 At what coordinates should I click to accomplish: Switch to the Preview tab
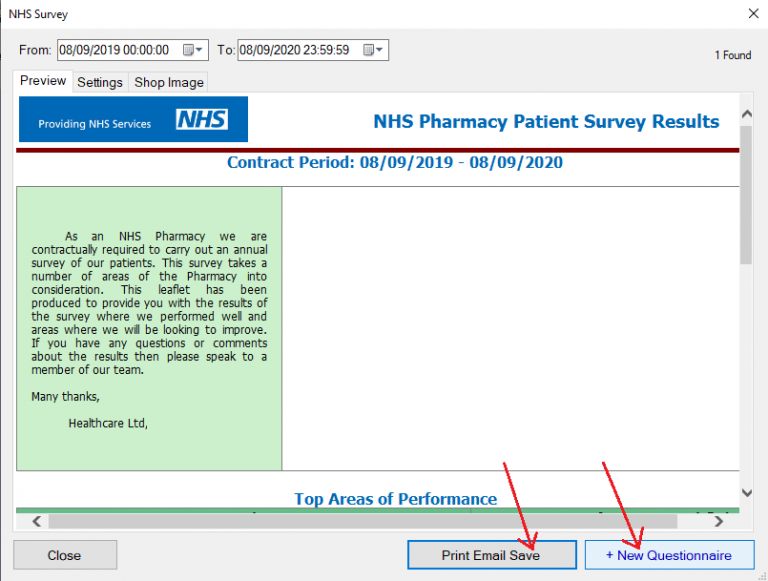pos(43,81)
